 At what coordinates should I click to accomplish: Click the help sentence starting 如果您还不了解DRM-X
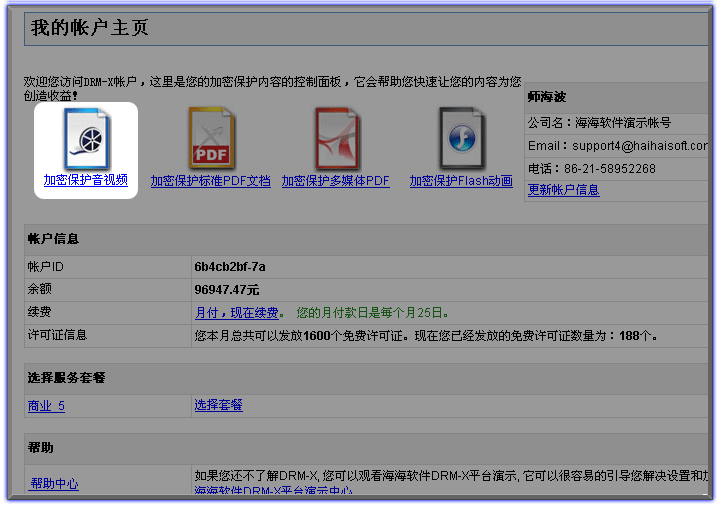[451, 476]
